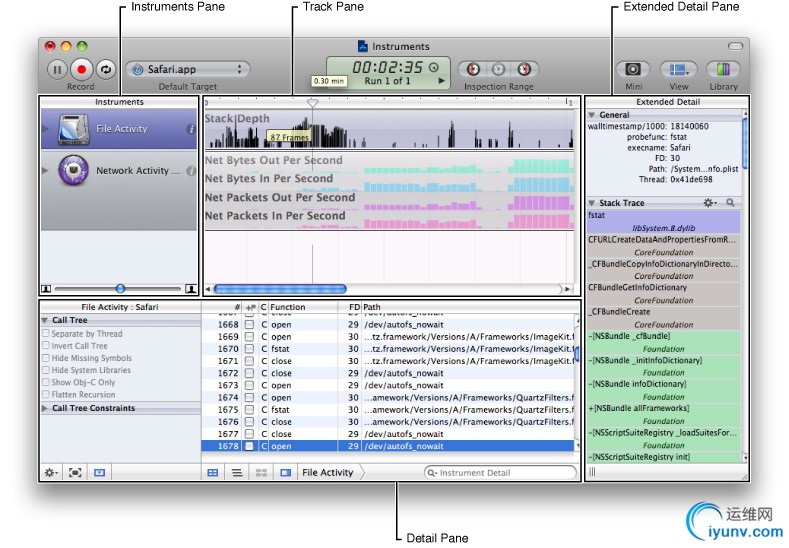Select -[NSBundle infoDictionary] stack frame
Viewport: 789px width, 548px height.
coord(664,390)
